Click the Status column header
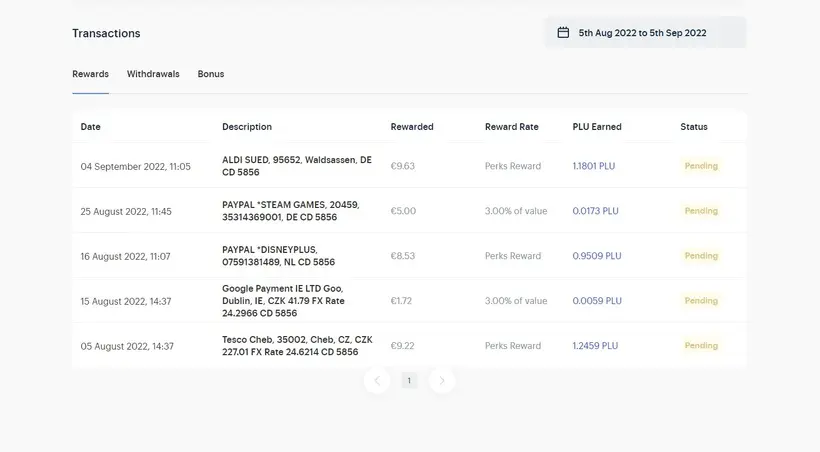 point(693,127)
